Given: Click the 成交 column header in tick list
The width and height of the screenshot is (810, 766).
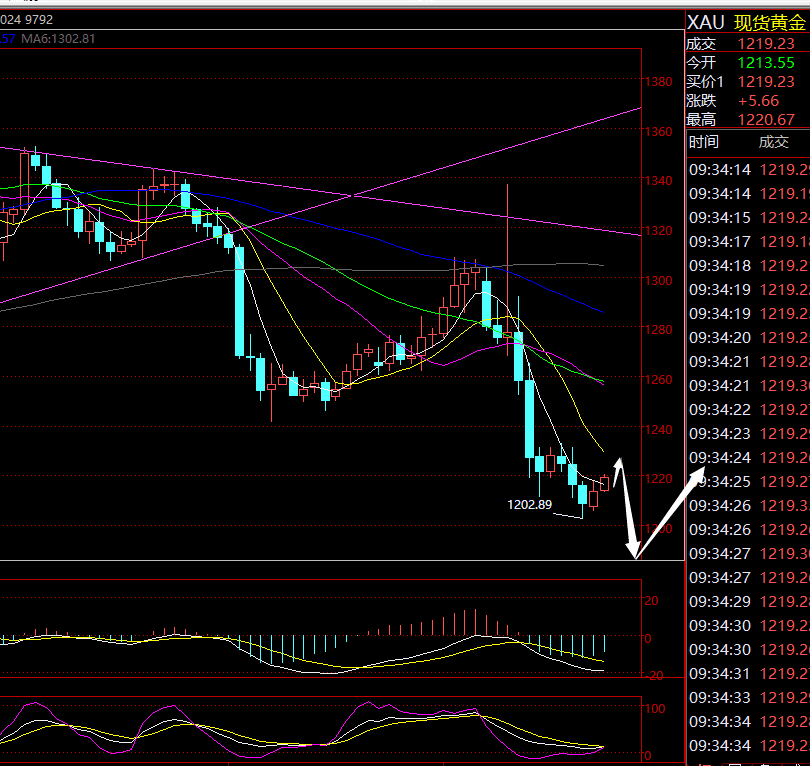Looking at the screenshot, I should pyautogui.click(x=773, y=142).
